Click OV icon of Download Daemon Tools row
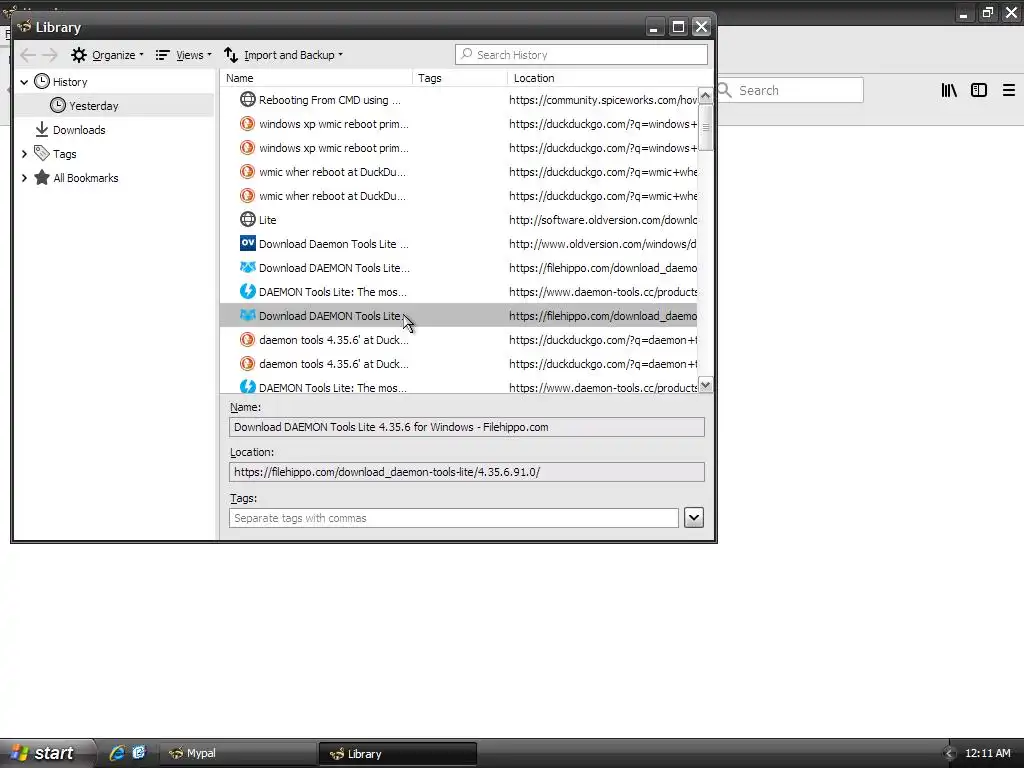The image size is (1024, 768). click(x=248, y=244)
